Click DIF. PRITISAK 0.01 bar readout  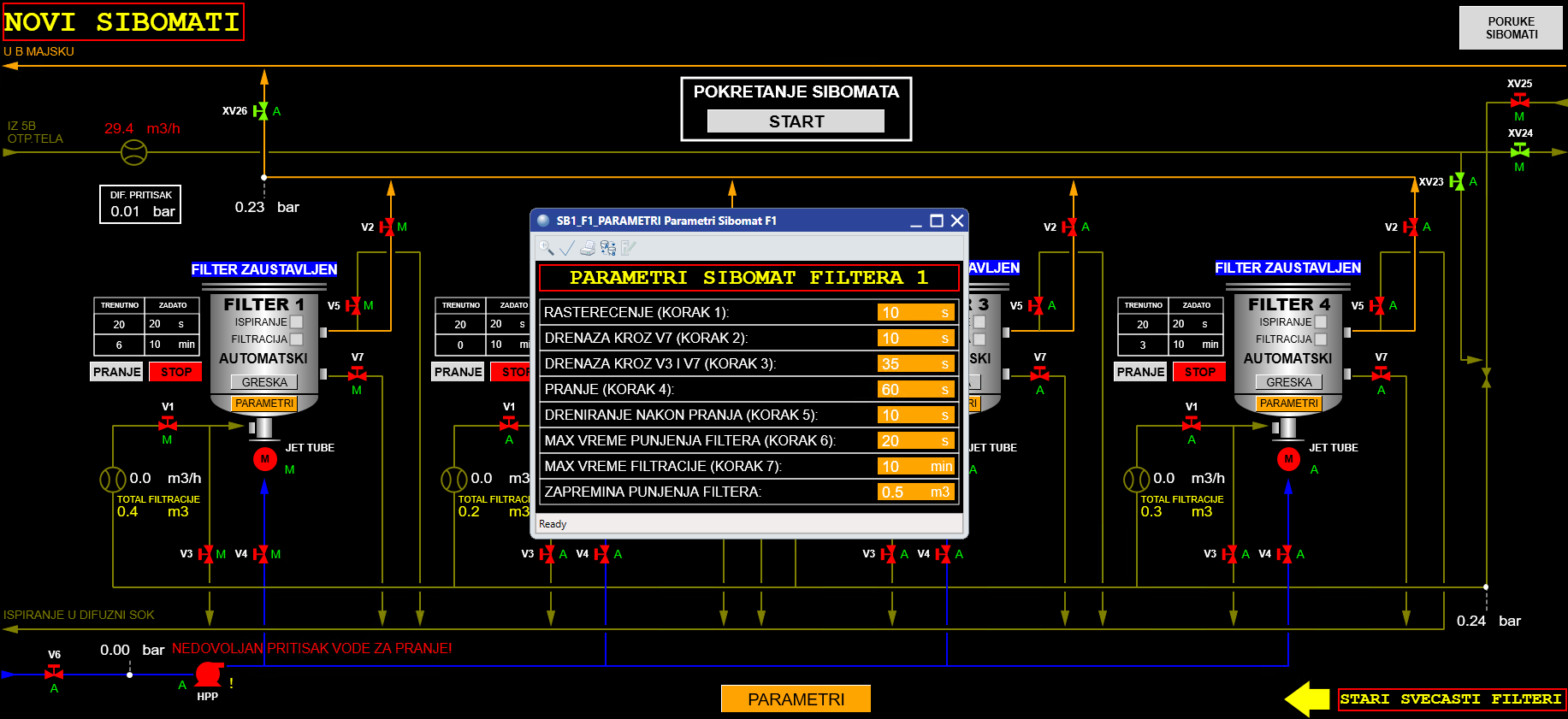tap(141, 211)
